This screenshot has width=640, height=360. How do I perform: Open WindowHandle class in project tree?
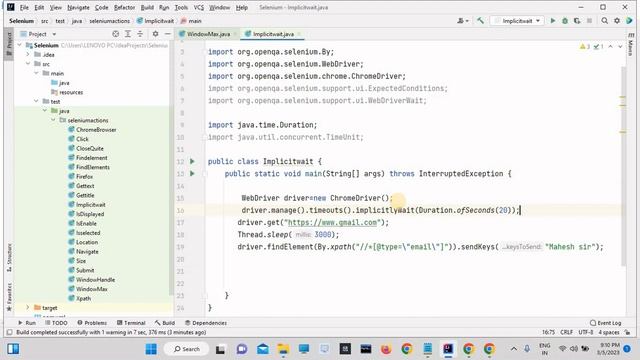95,280
